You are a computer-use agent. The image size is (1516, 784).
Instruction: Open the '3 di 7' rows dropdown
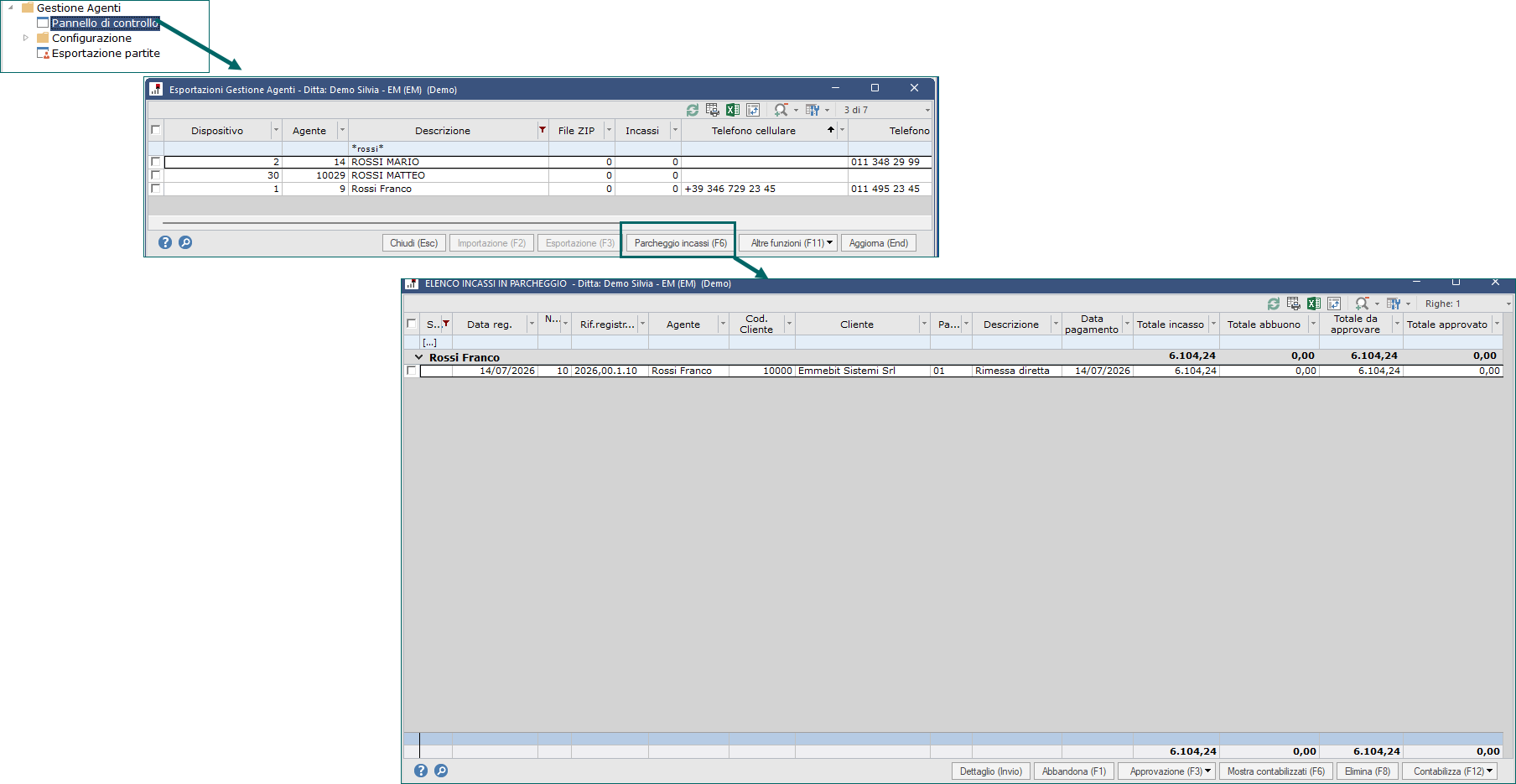927,110
